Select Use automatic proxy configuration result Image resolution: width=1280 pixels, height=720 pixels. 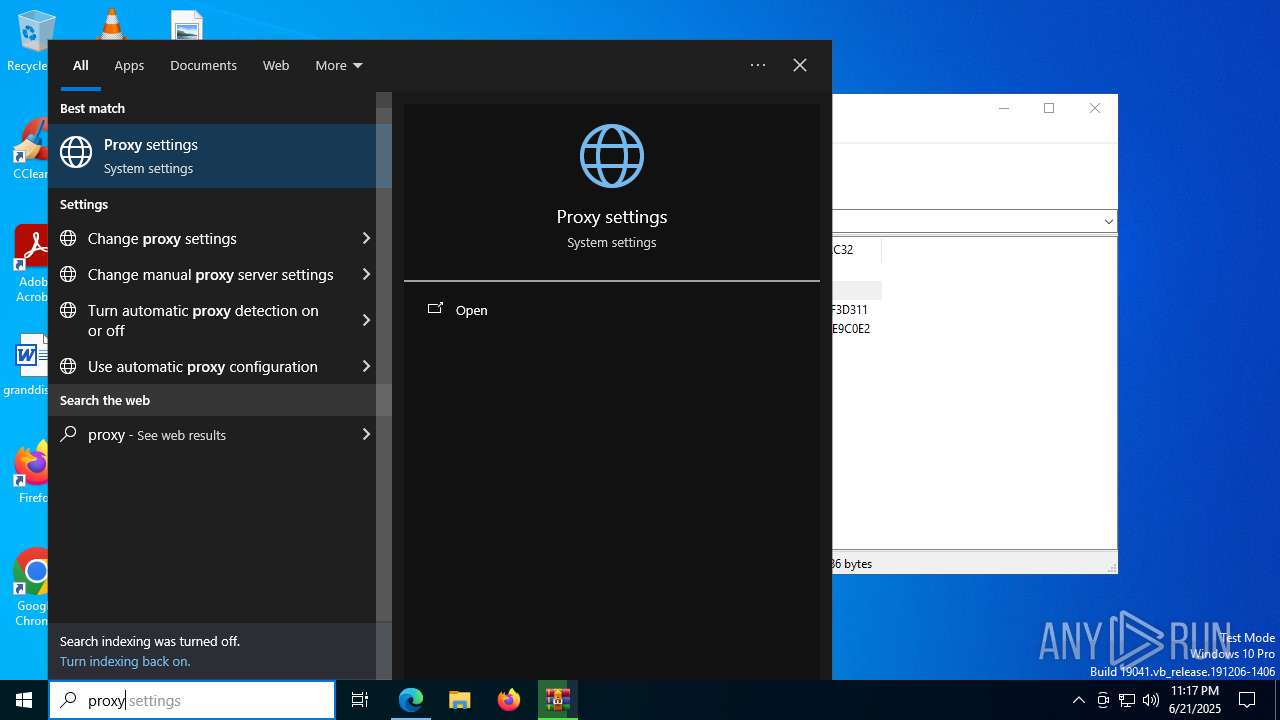[x=211, y=366]
